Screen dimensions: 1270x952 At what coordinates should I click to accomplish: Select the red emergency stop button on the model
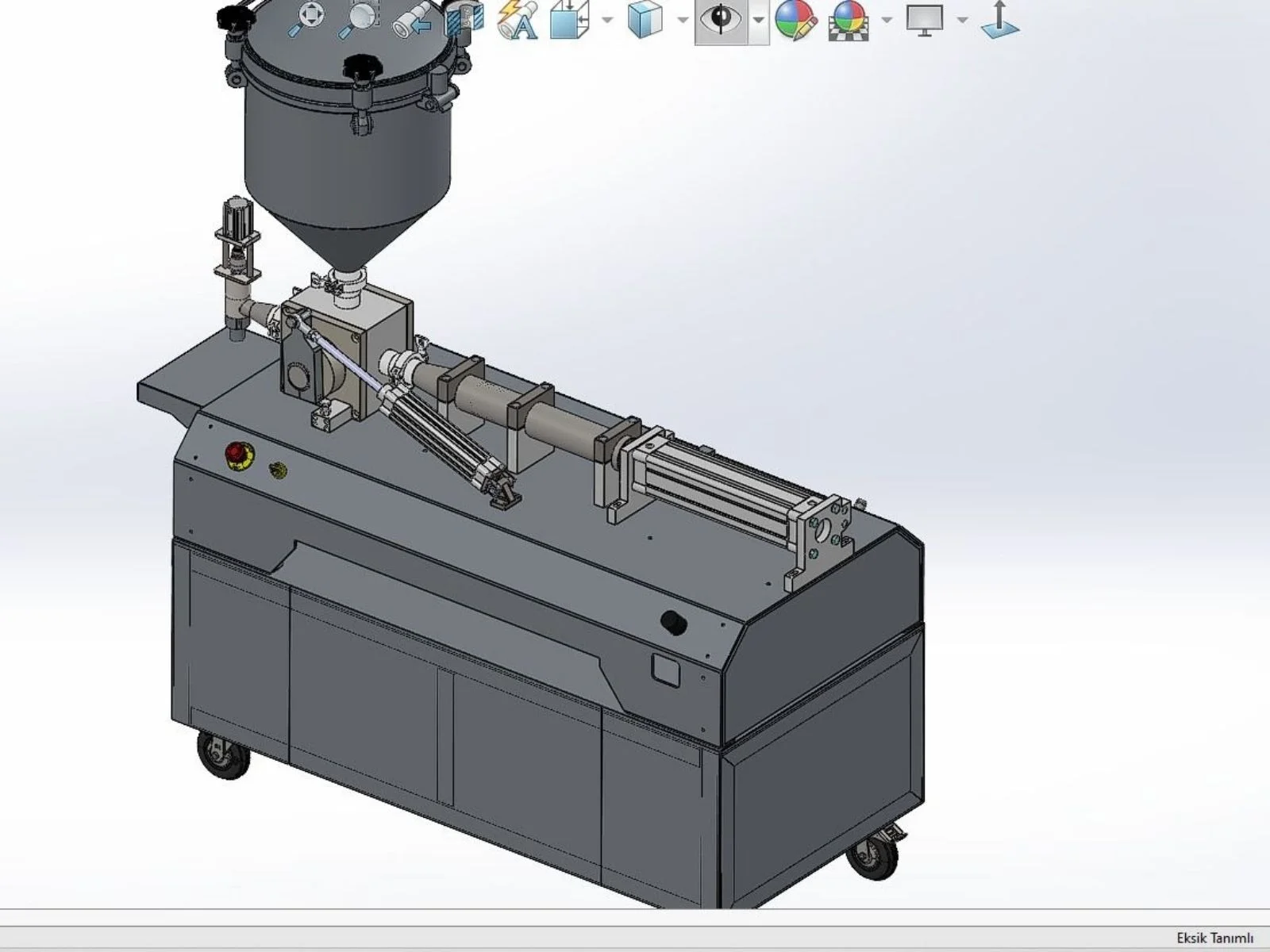pos(237,455)
